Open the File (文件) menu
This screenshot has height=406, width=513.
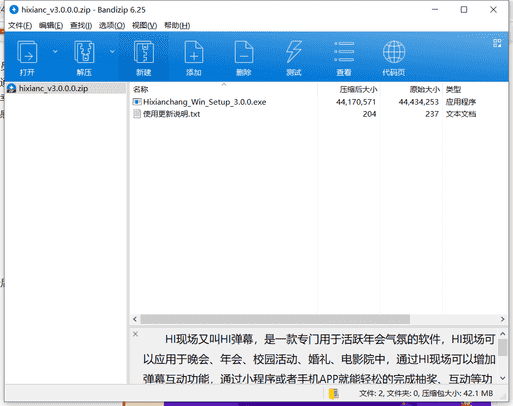(x=20, y=25)
